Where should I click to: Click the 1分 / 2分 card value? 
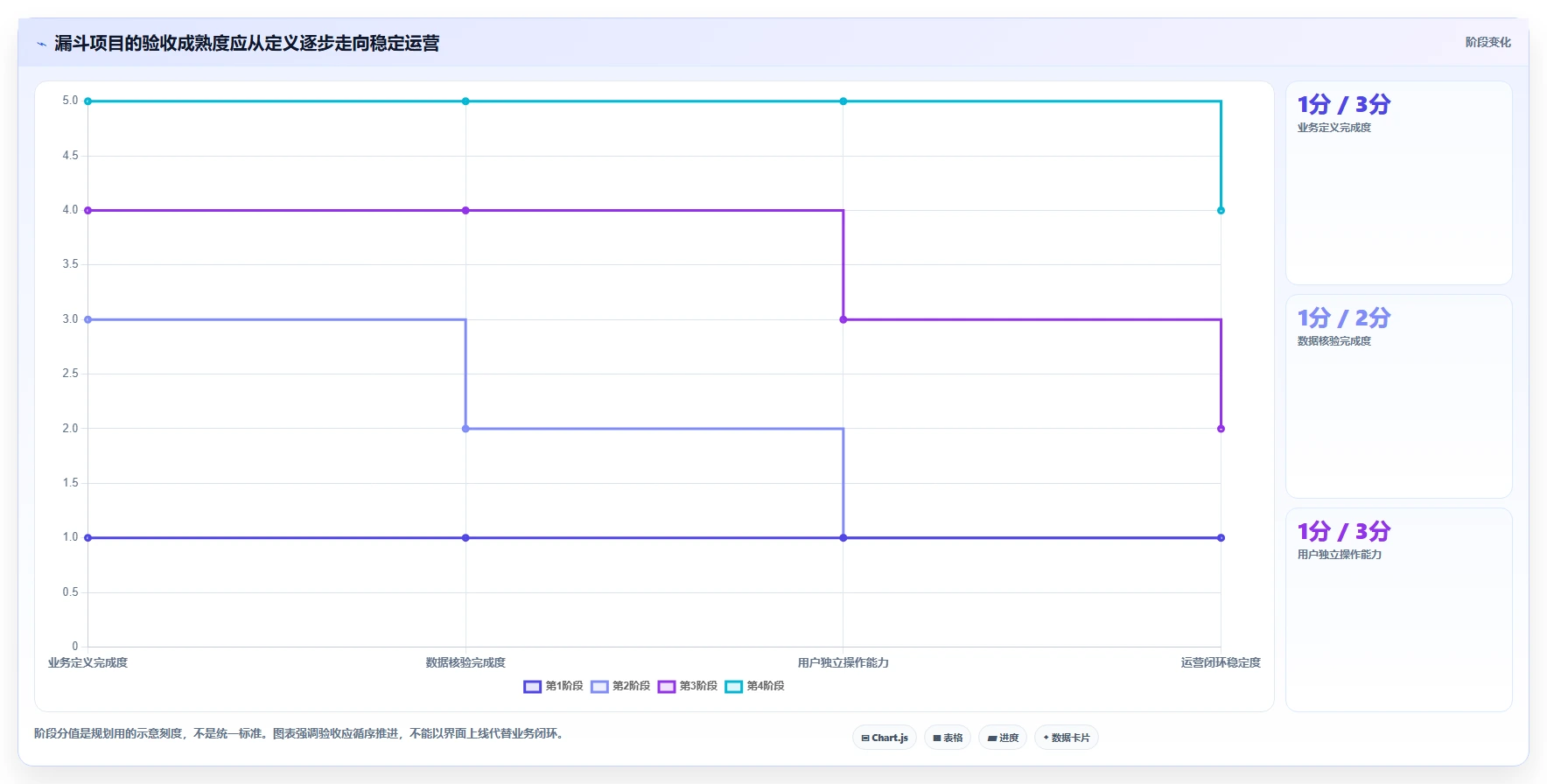pos(1344,318)
